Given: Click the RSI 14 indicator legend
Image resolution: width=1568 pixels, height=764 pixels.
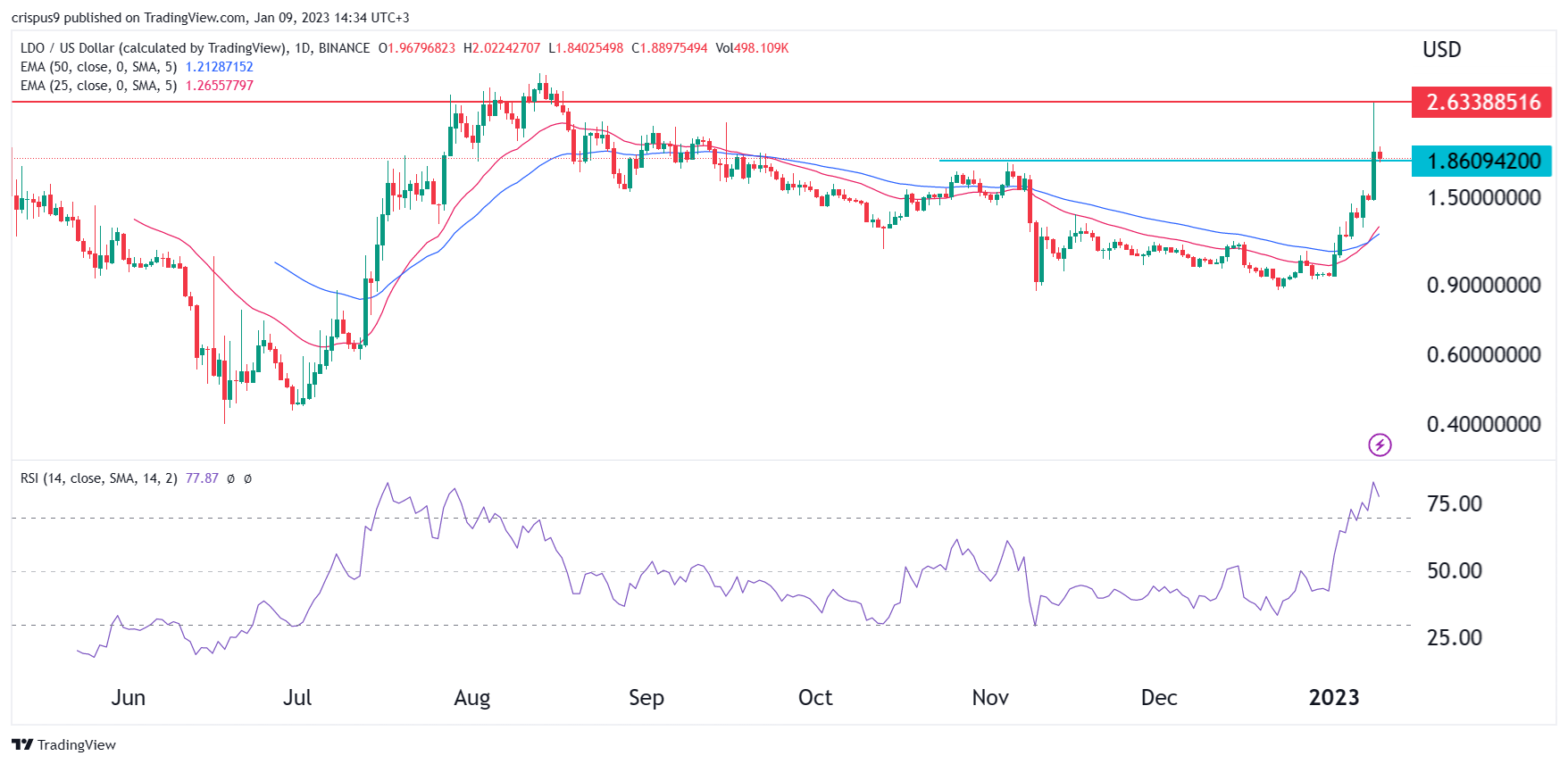Looking at the screenshot, I should coord(98,478).
